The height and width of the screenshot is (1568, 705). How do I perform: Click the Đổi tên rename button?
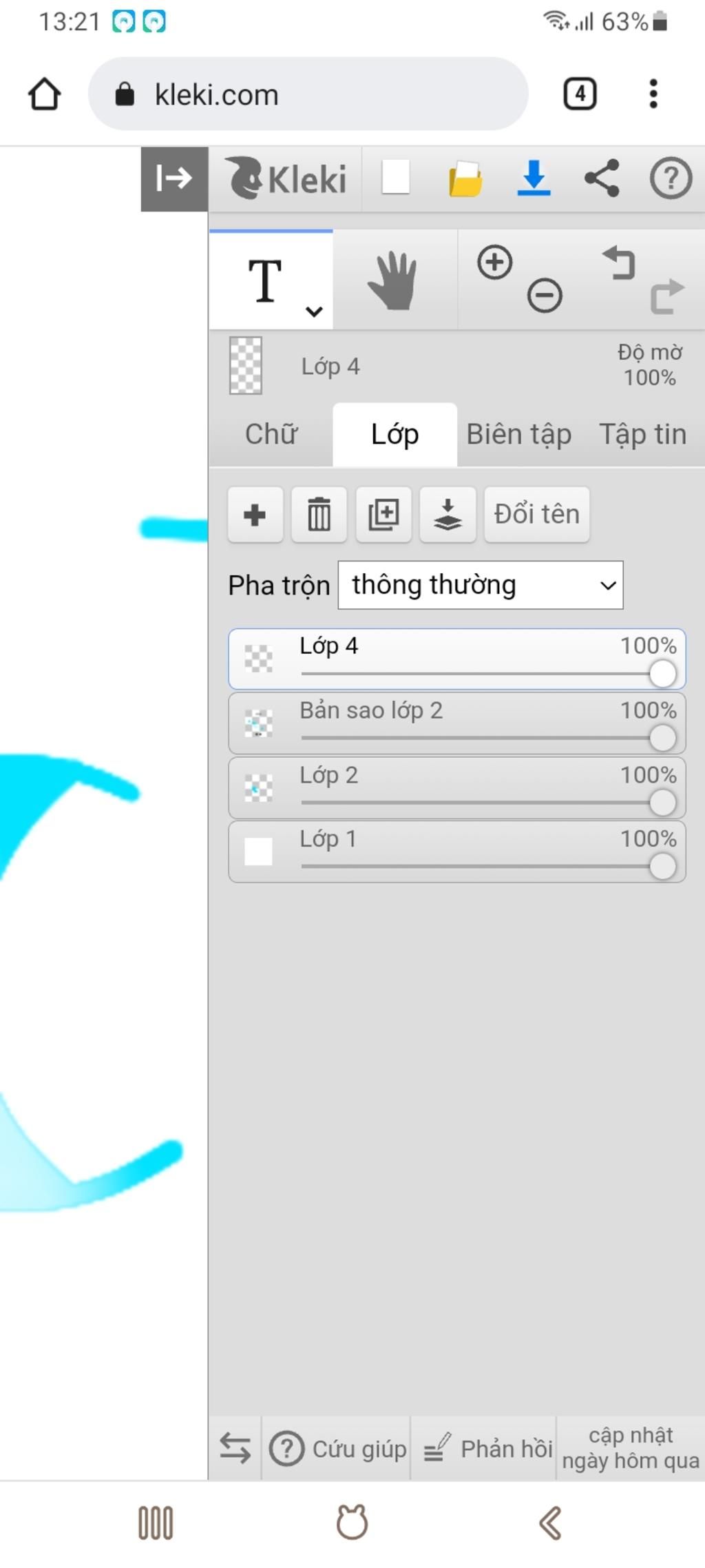(x=537, y=515)
